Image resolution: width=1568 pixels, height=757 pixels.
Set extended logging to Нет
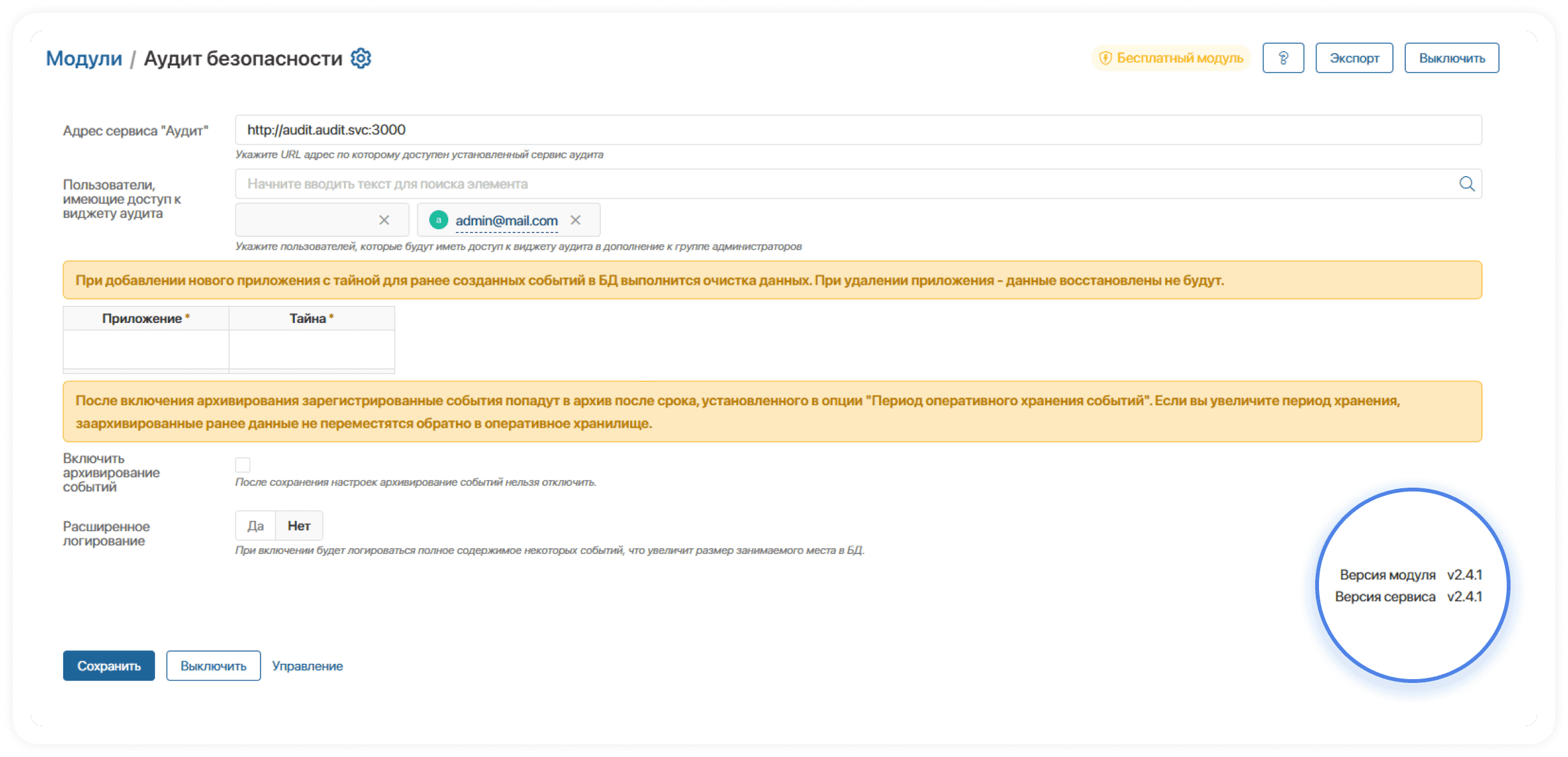click(299, 526)
